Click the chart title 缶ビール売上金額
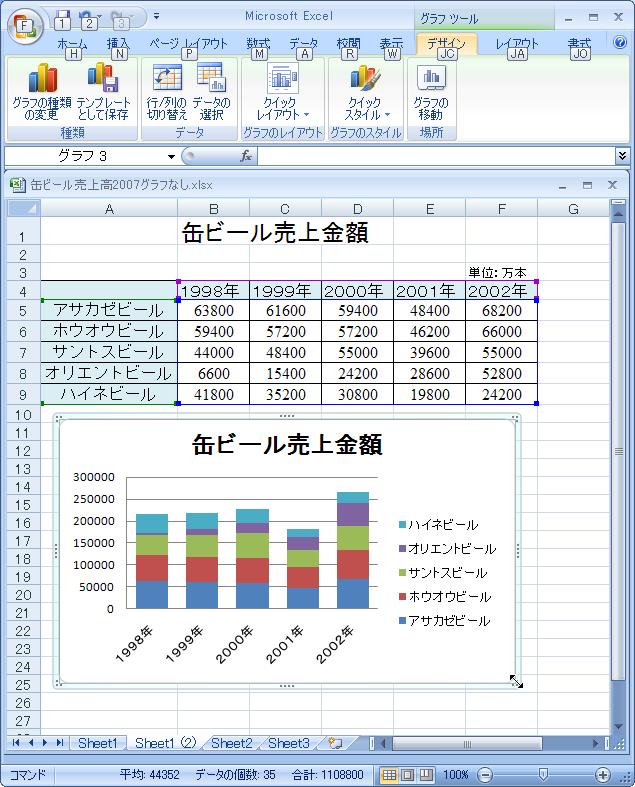This screenshot has width=635, height=787. [x=287, y=445]
